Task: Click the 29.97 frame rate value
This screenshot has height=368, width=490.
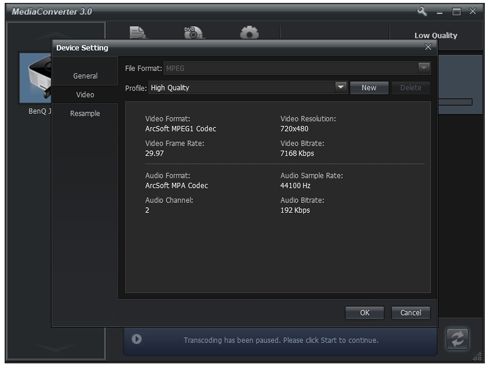Action: click(x=154, y=153)
